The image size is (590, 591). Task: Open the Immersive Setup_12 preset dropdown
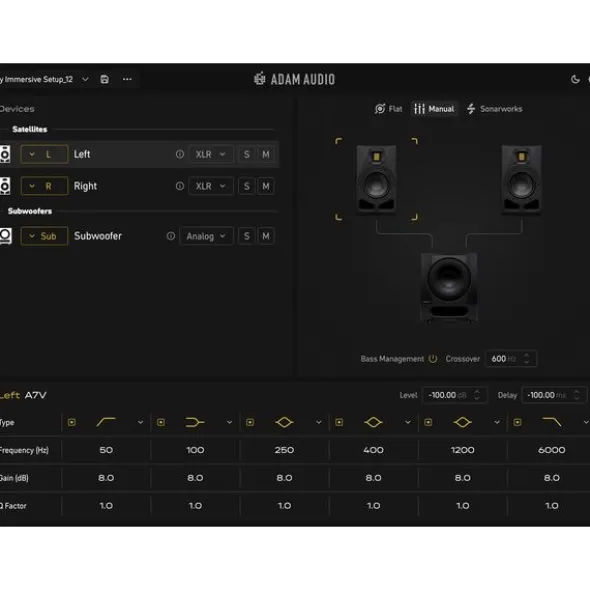(x=85, y=79)
